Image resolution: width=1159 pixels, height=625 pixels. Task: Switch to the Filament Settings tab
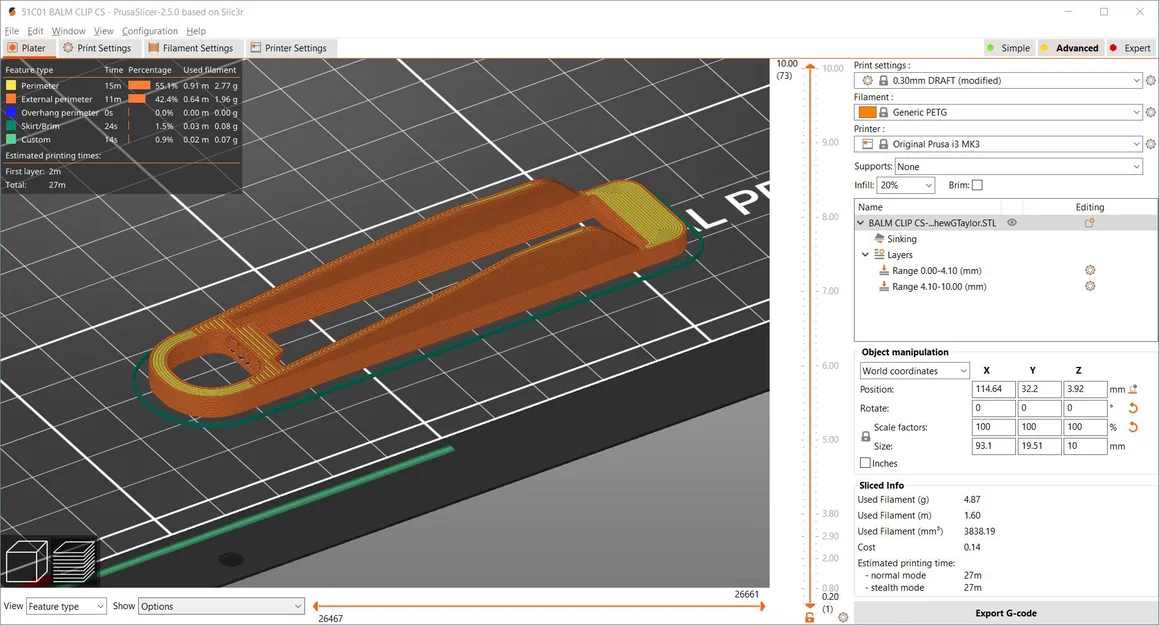pos(191,48)
